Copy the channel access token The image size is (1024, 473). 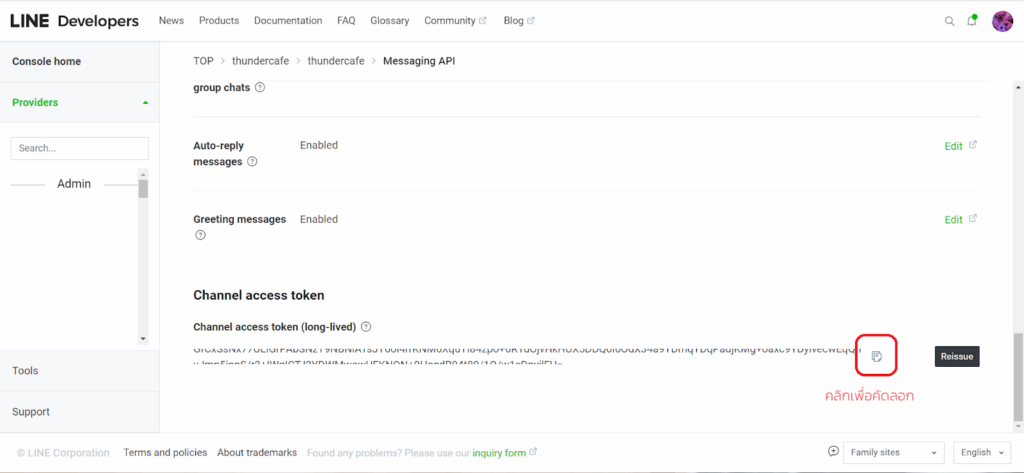coord(877,356)
